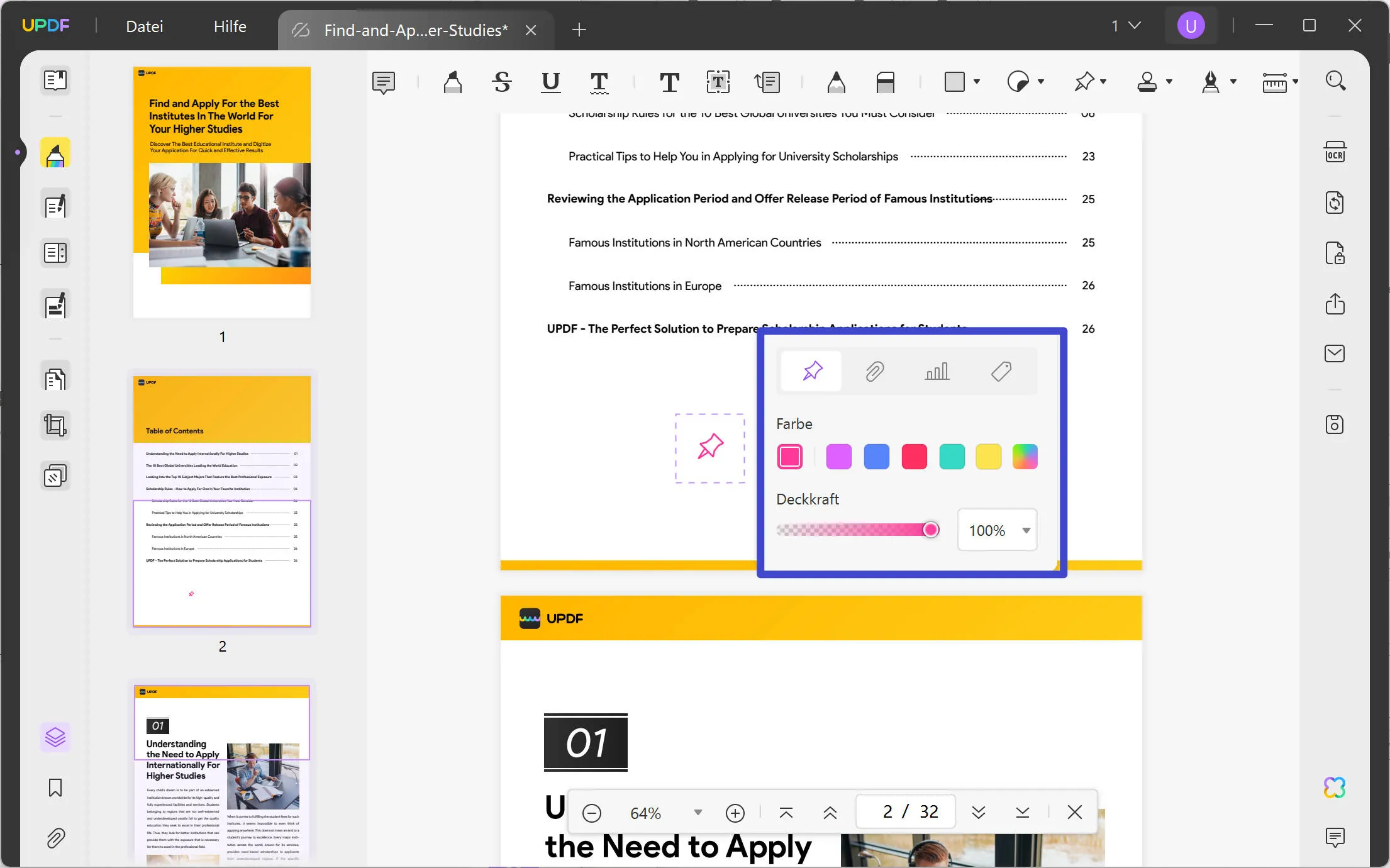Switch sticker type to paperclip attachment
Screen dimensions: 1390x868
pyautogui.click(x=874, y=371)
